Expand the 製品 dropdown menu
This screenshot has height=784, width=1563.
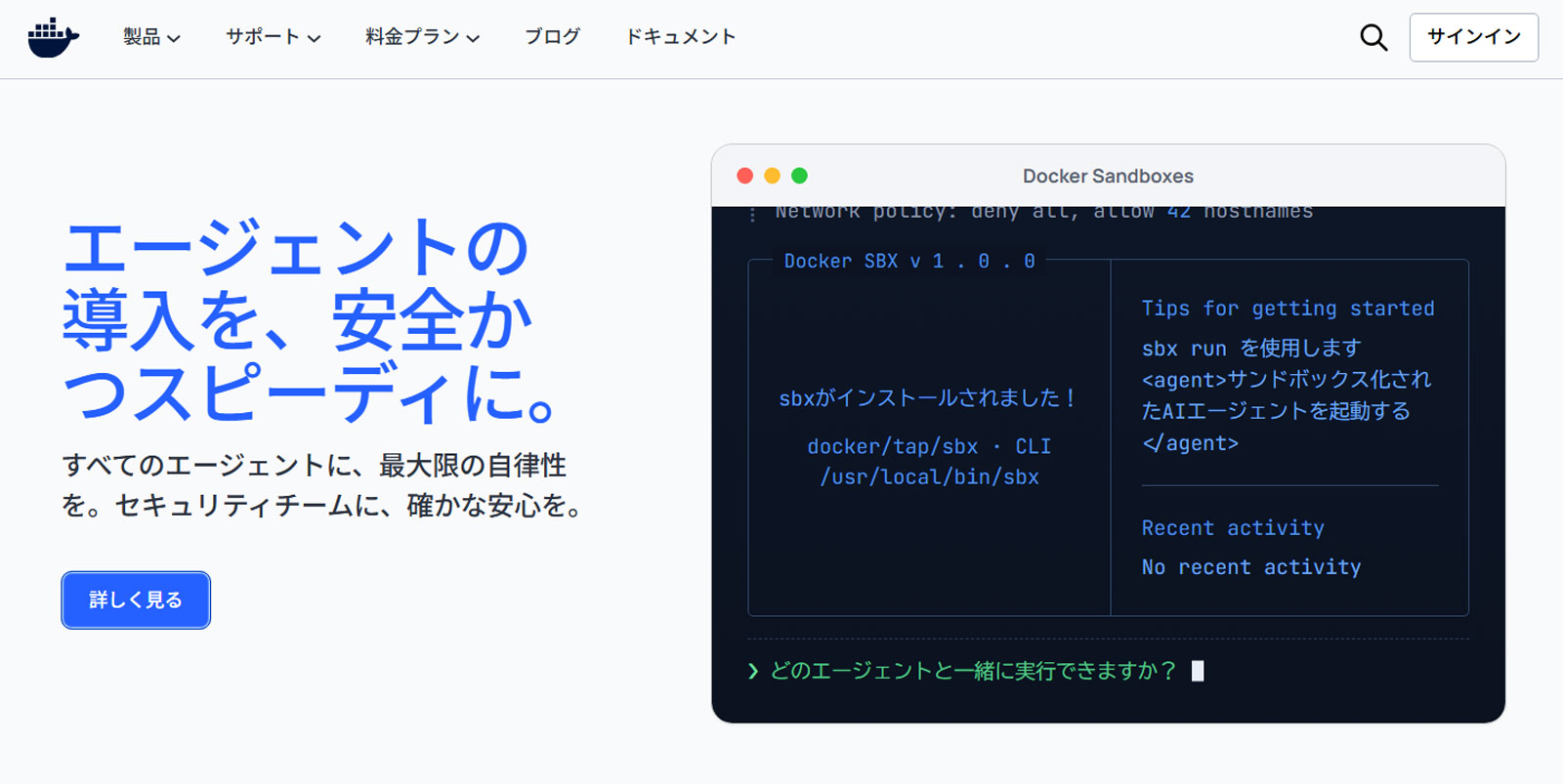click(151, 37)
